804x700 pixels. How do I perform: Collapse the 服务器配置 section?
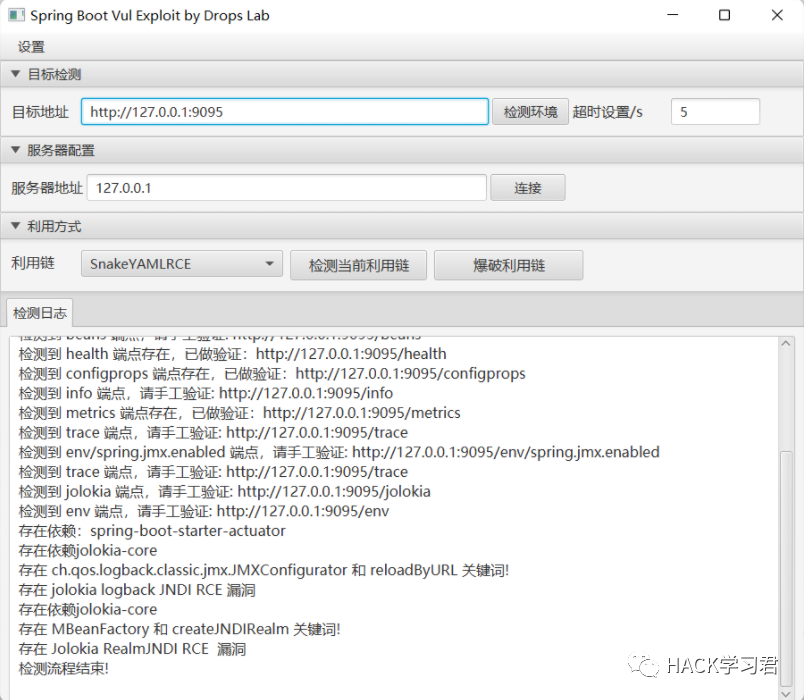pos(15,150)
